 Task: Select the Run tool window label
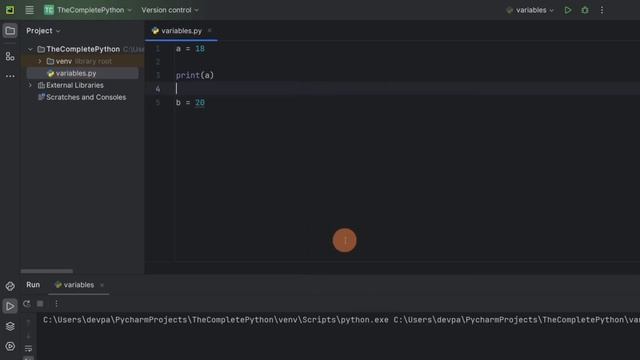point(33,284)
